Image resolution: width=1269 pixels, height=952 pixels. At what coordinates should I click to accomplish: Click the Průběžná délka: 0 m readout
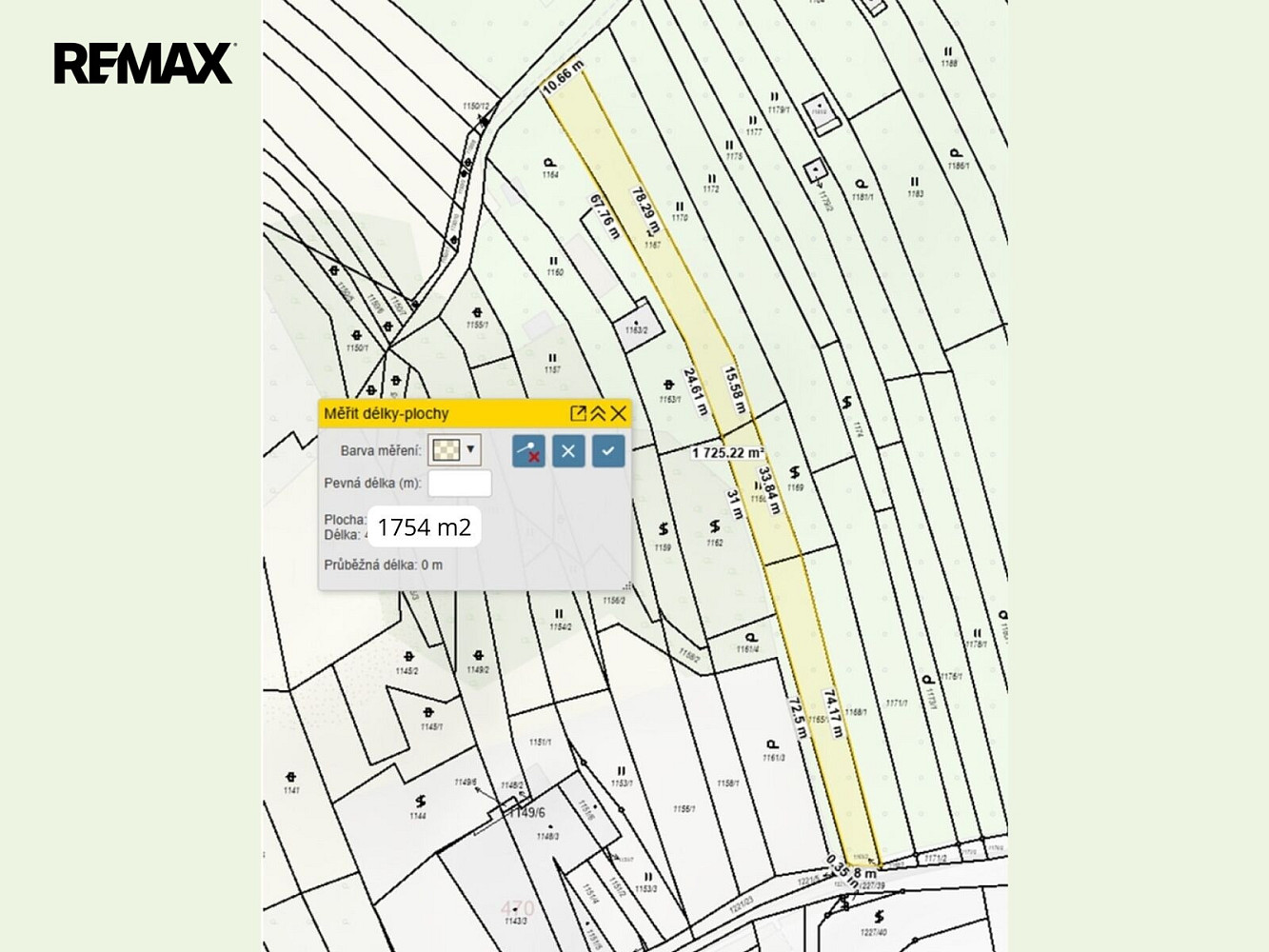[383, 565]
